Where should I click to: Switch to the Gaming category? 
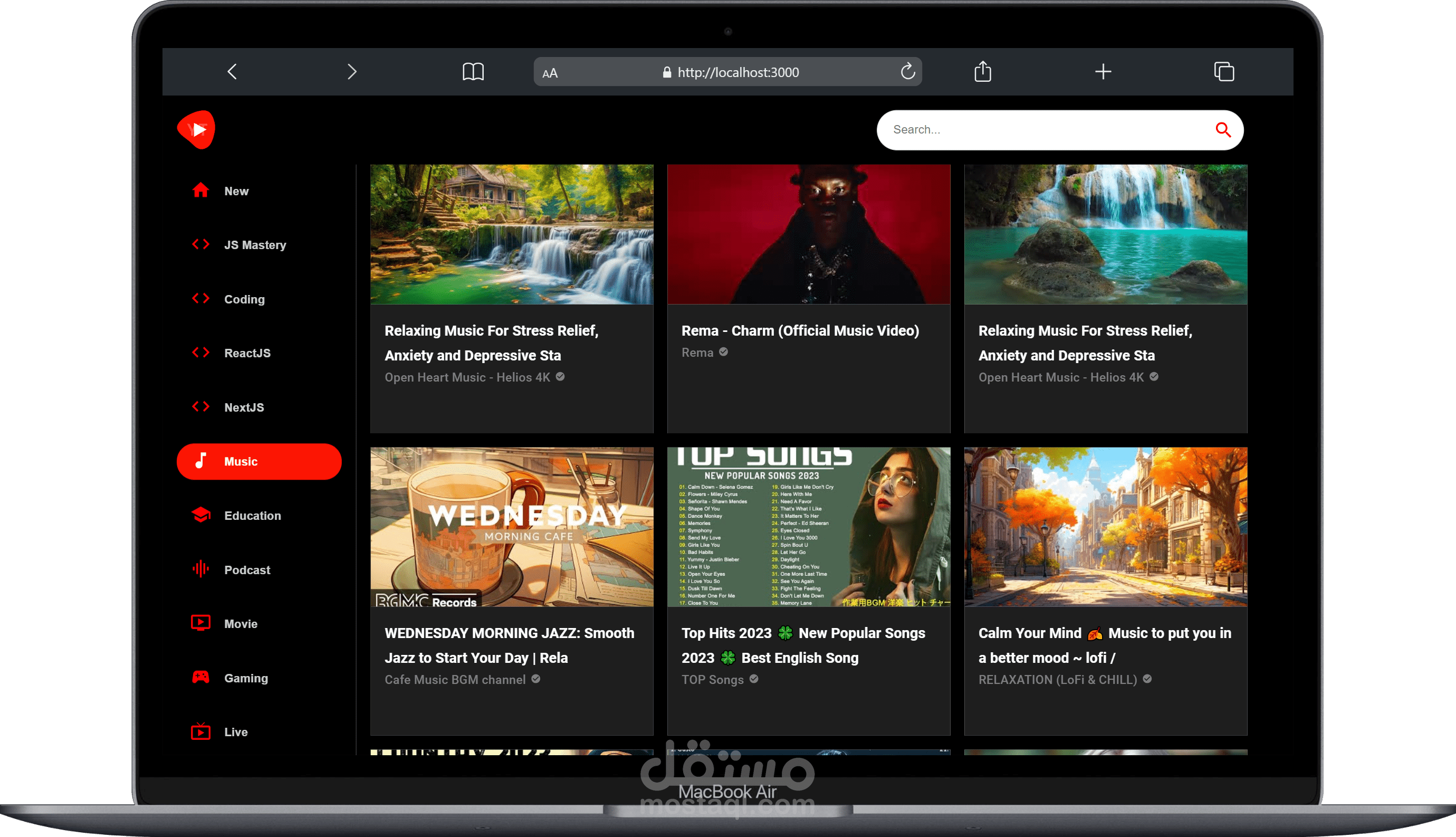(245, 678)
